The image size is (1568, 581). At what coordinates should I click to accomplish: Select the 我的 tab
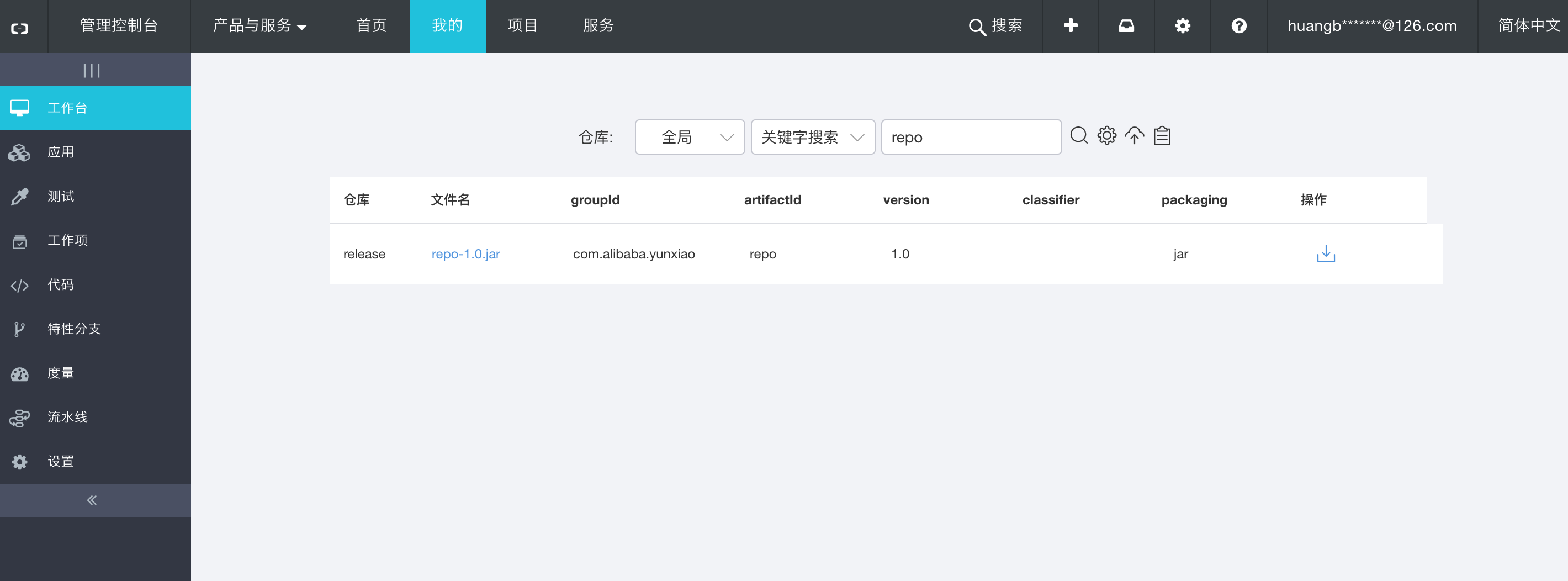(x=447, y=25)
